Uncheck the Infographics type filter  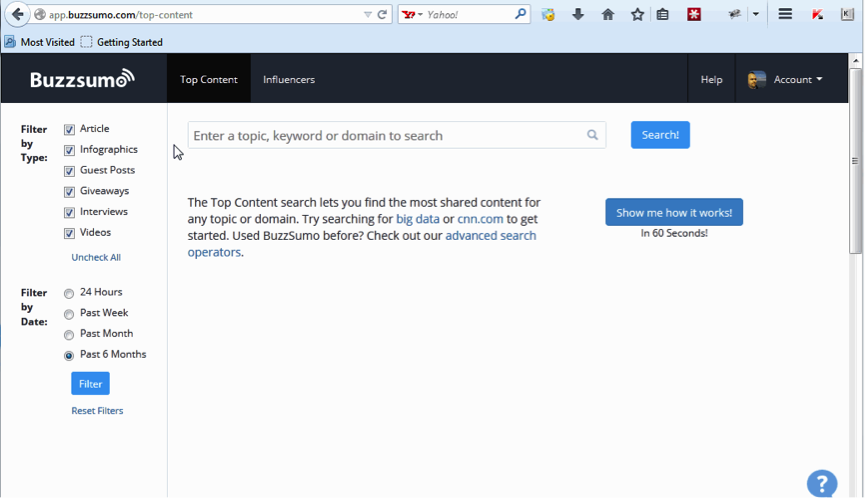click(69, 150)
